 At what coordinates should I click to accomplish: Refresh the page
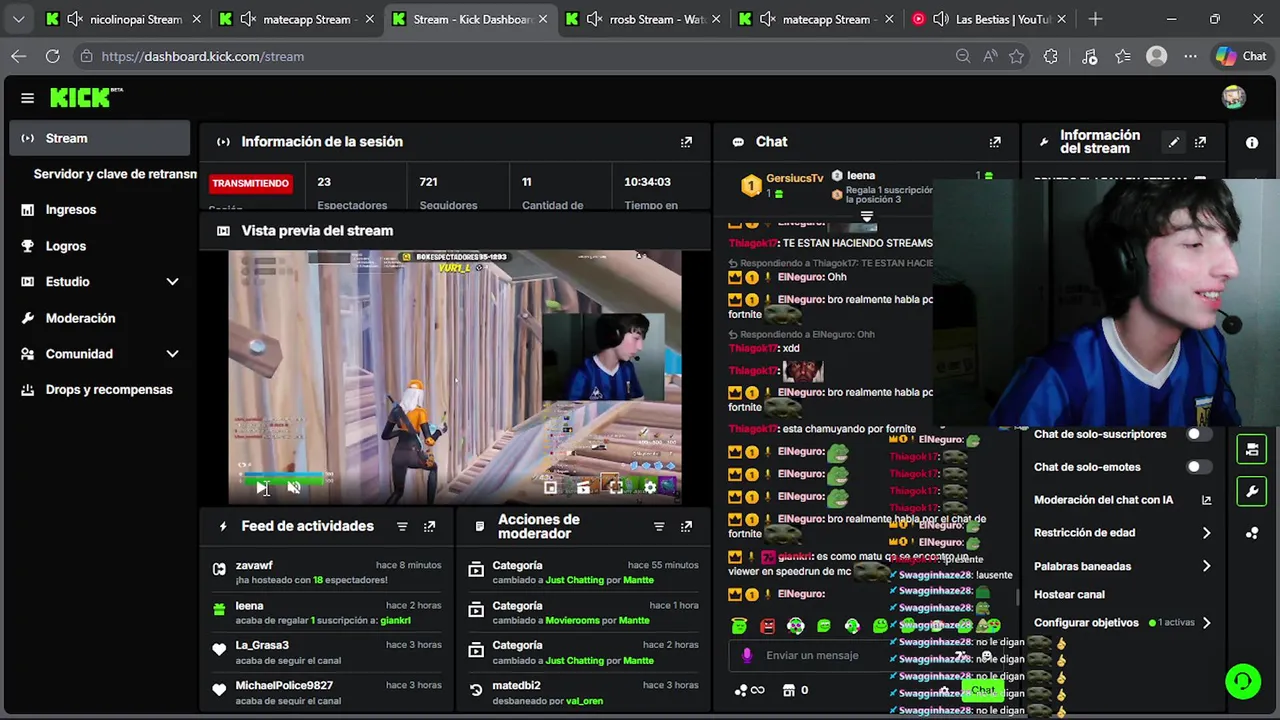52,56
